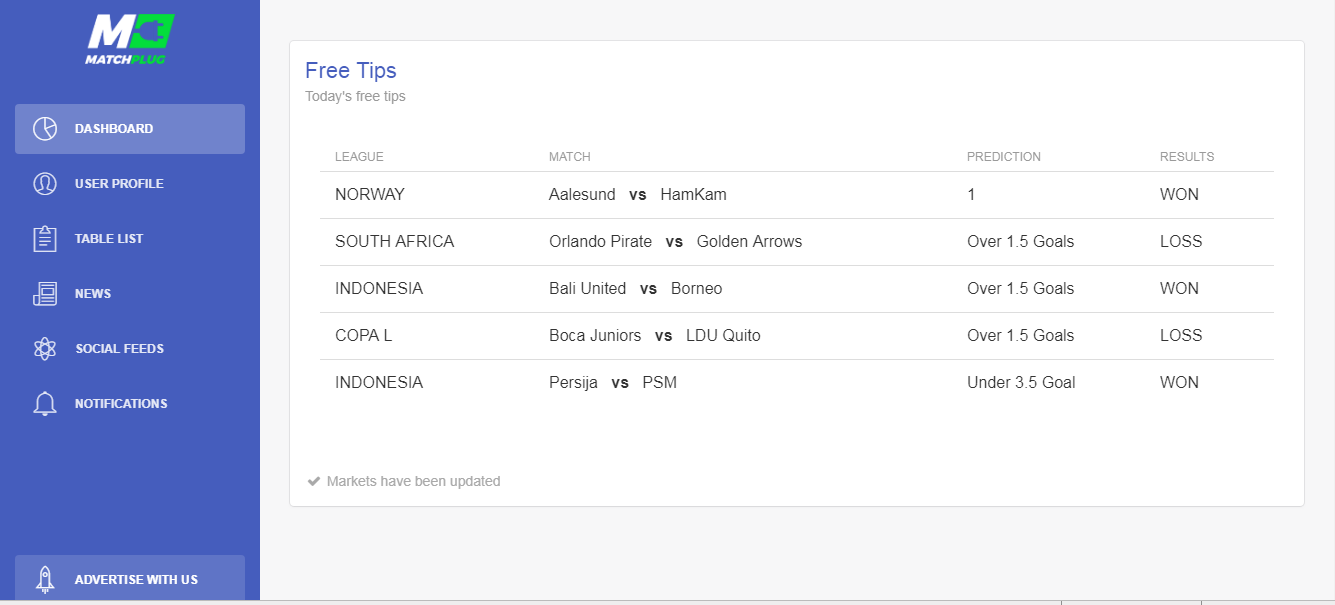Click the MatchPlug logo

click(x=130, y=39)
